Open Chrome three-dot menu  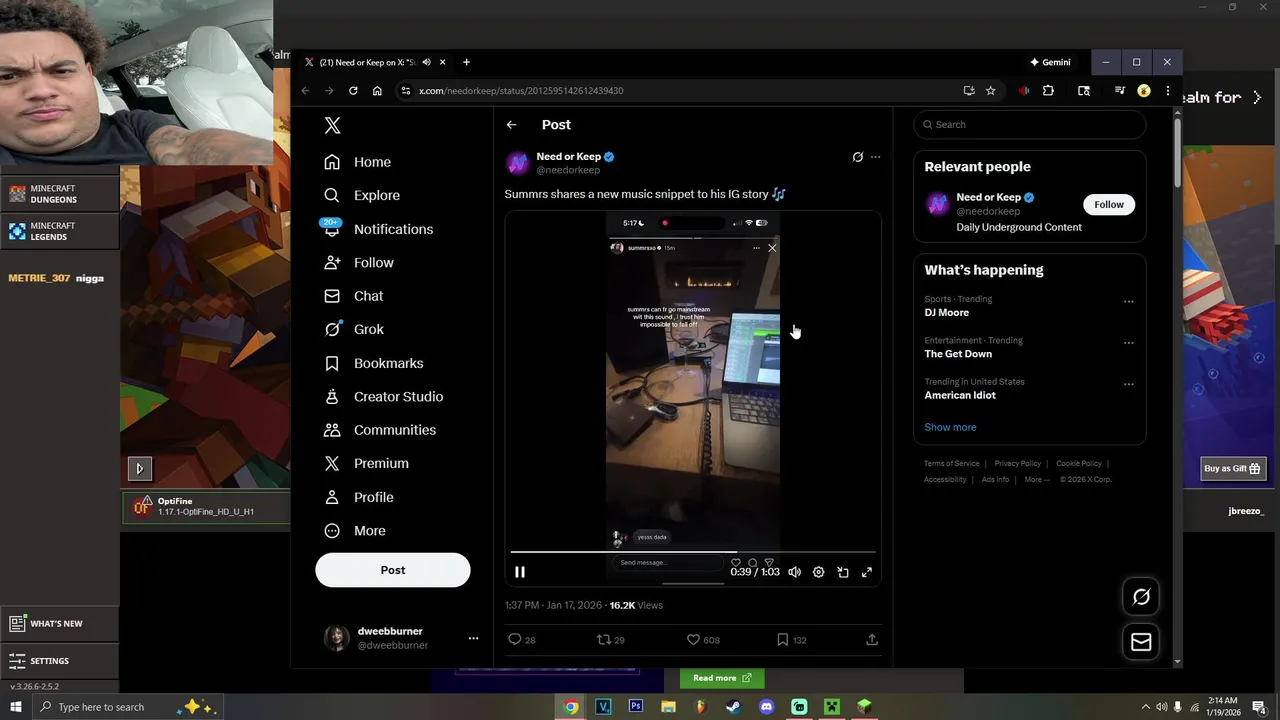tap(1167, 90)
